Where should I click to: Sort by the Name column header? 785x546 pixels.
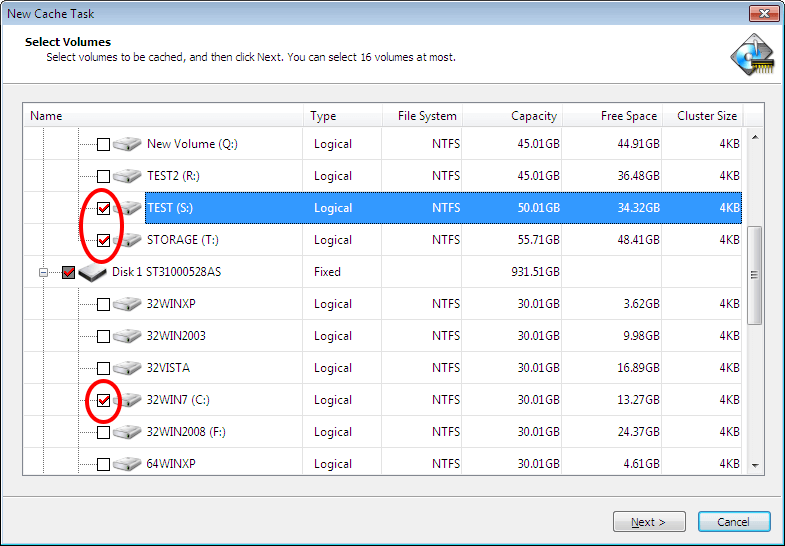coord(163,116)
